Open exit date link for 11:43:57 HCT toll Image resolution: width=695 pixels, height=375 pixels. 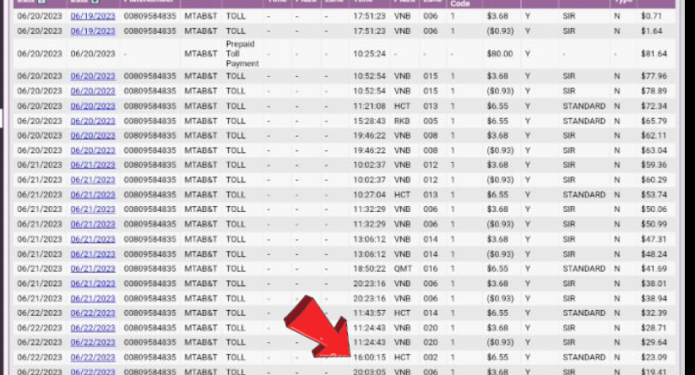93,313
